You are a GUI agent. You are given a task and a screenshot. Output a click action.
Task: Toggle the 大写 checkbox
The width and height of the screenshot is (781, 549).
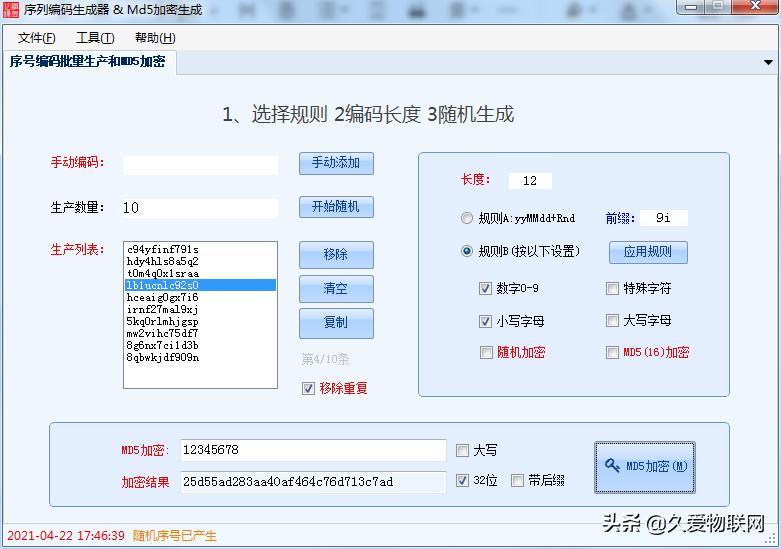point(462,450)
